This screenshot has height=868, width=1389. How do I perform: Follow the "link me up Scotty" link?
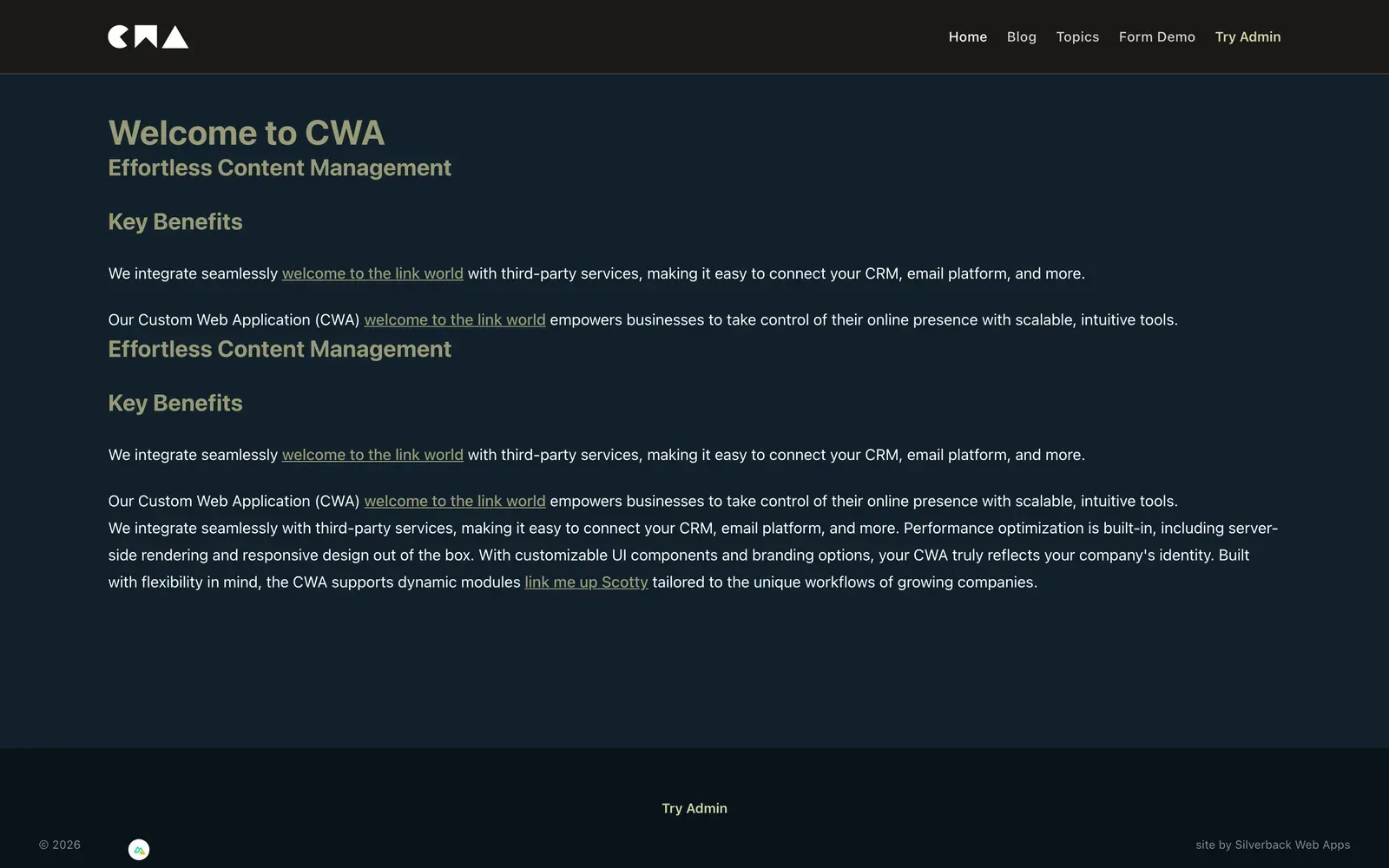point(586,582)
